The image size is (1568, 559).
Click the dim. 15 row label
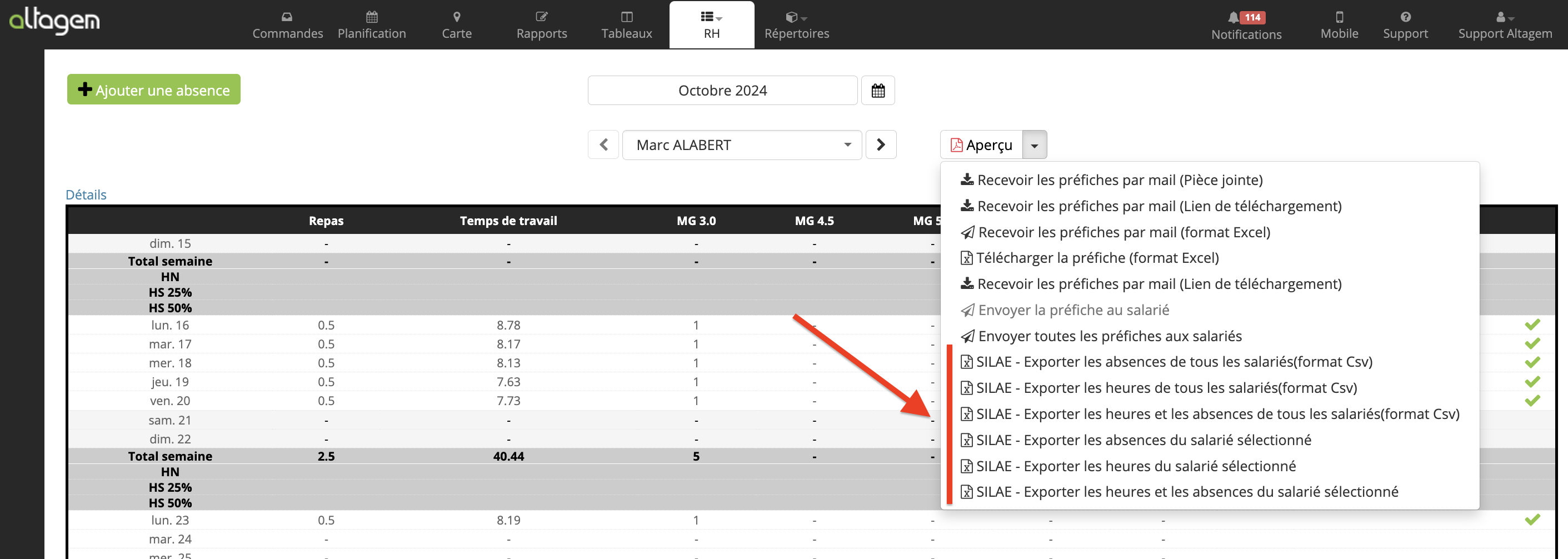(170, 243)
